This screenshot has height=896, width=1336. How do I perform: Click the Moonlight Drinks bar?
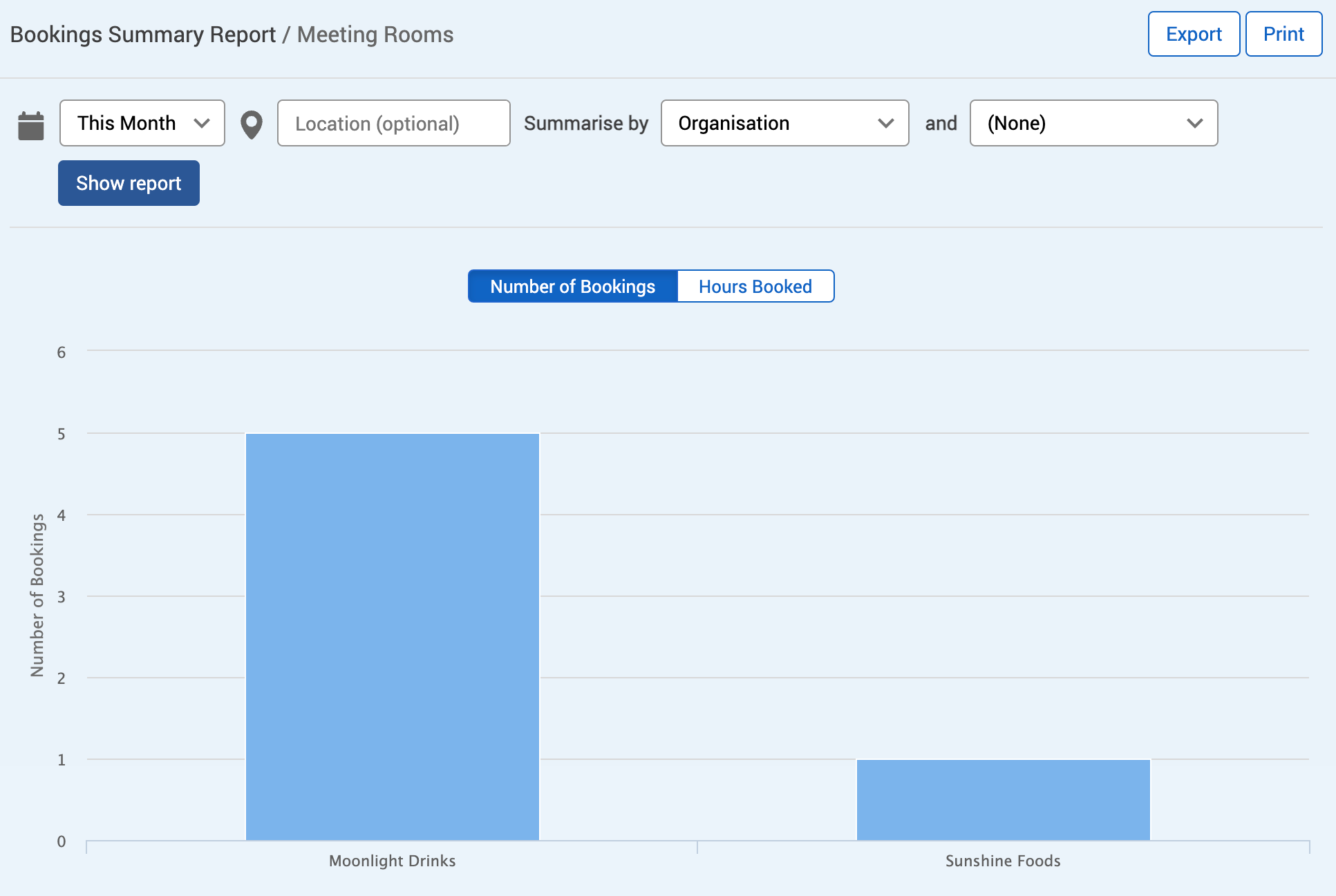pos(393,636)
